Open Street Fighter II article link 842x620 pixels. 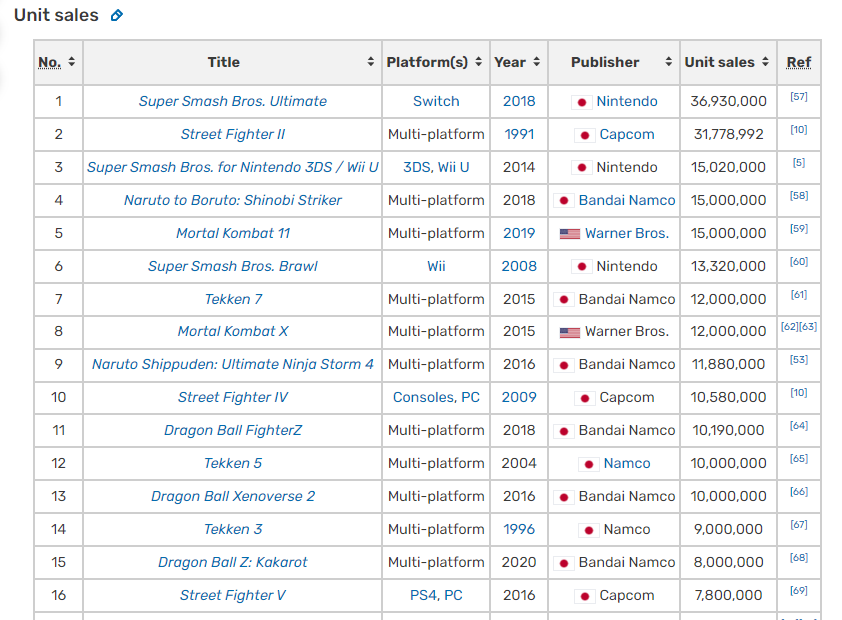tap(233, 134)
